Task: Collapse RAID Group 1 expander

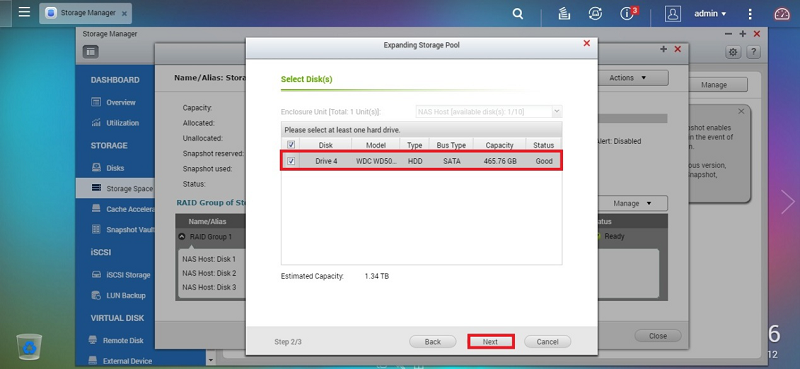Action: click(182, 237)
